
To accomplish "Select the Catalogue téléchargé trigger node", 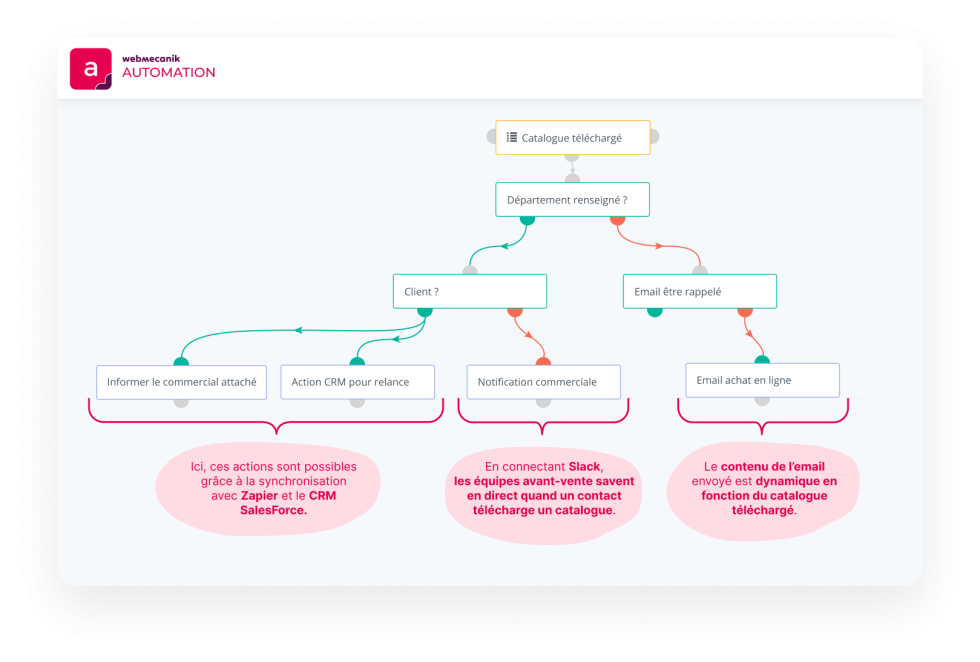I will 572,137.
